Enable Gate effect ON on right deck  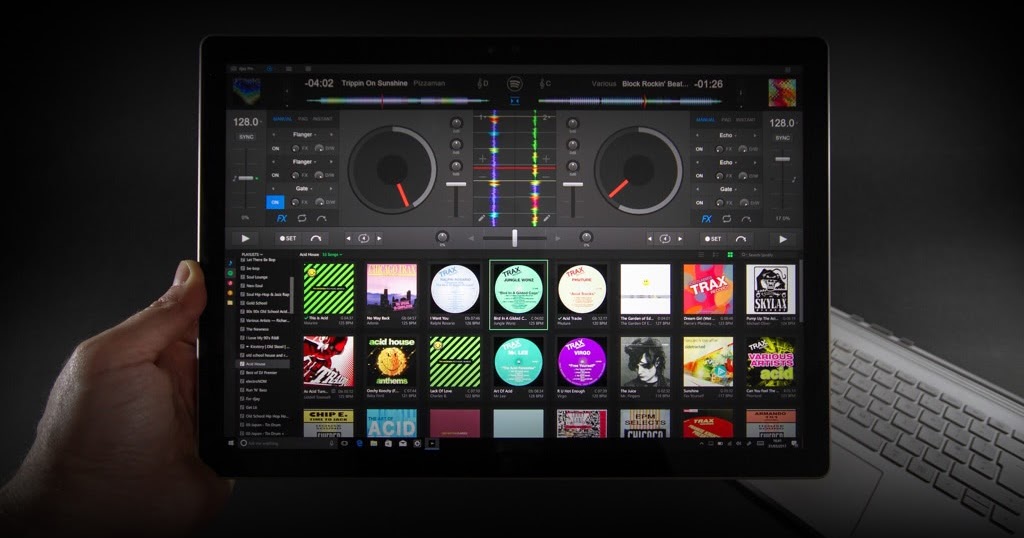point(699,203)
